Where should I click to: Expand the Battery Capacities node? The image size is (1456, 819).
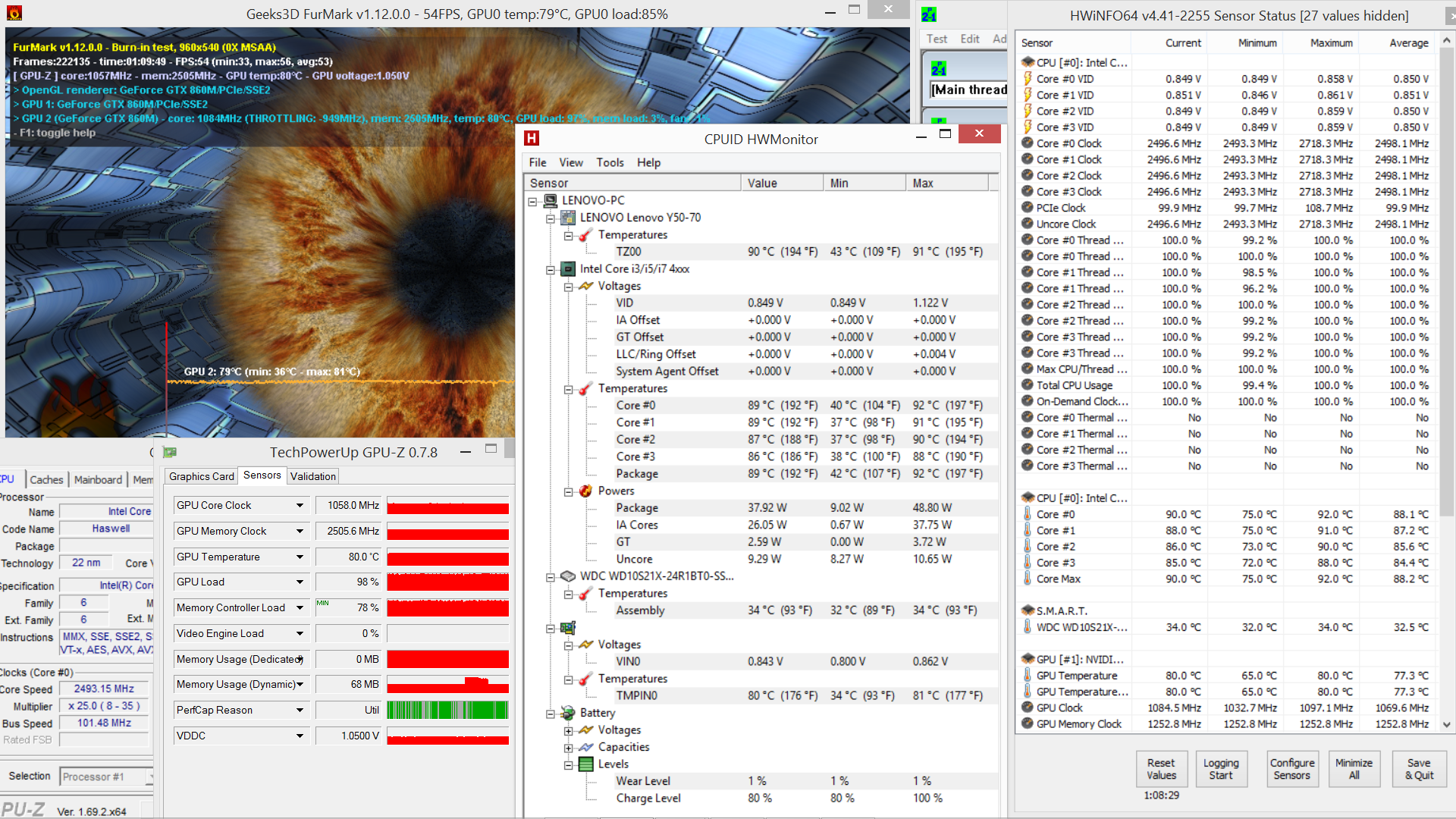click(x=568, y=748)
